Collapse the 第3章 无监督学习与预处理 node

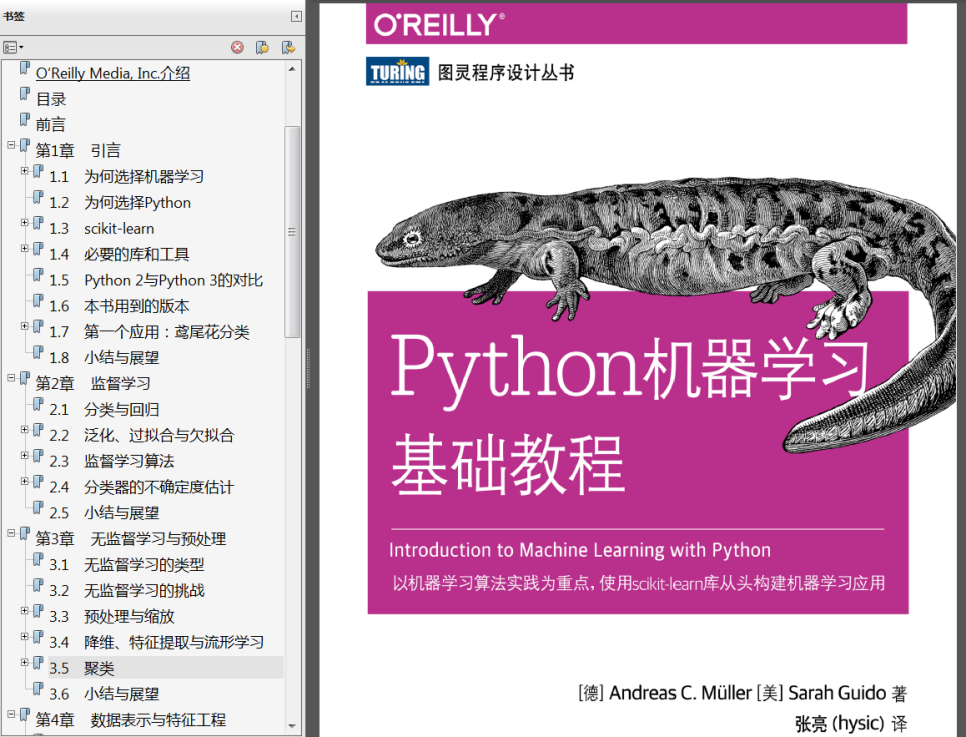point(11,534)
